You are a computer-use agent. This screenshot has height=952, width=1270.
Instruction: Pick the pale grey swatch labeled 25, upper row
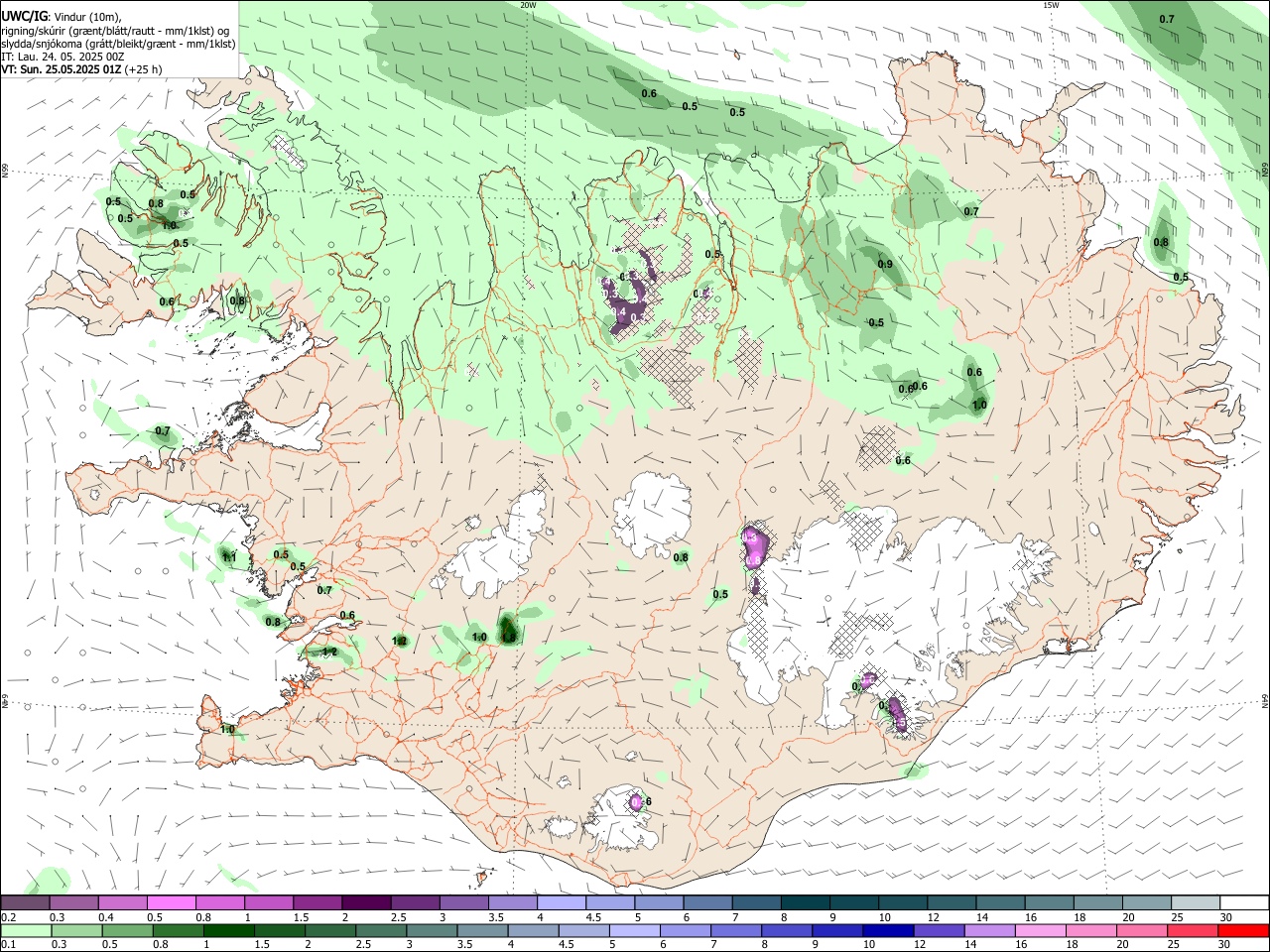coord(1195,903)
